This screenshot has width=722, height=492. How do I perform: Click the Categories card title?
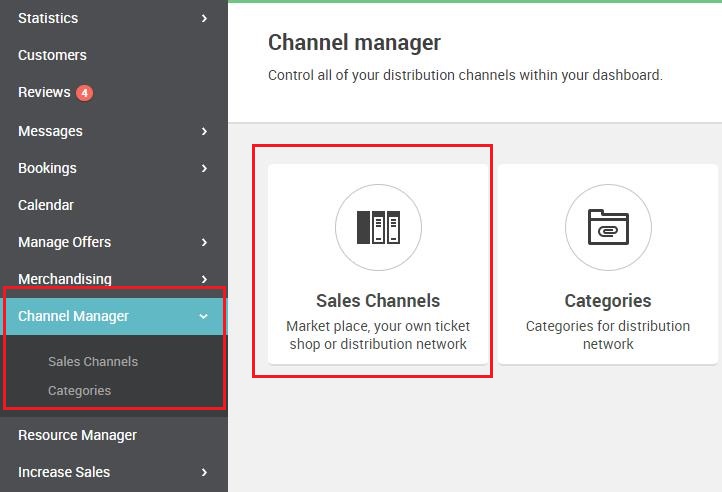click(608, 301)
